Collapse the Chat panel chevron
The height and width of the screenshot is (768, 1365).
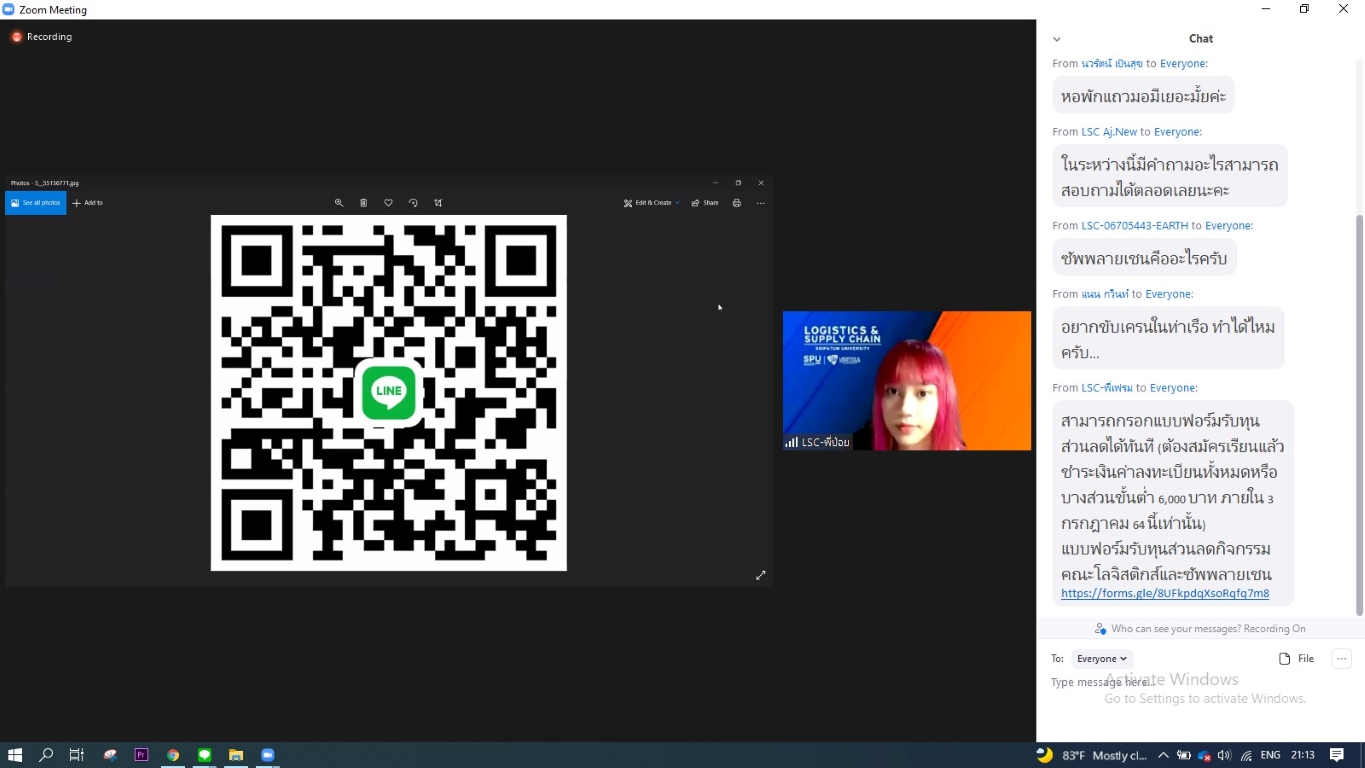click(x=1057, y=39)
